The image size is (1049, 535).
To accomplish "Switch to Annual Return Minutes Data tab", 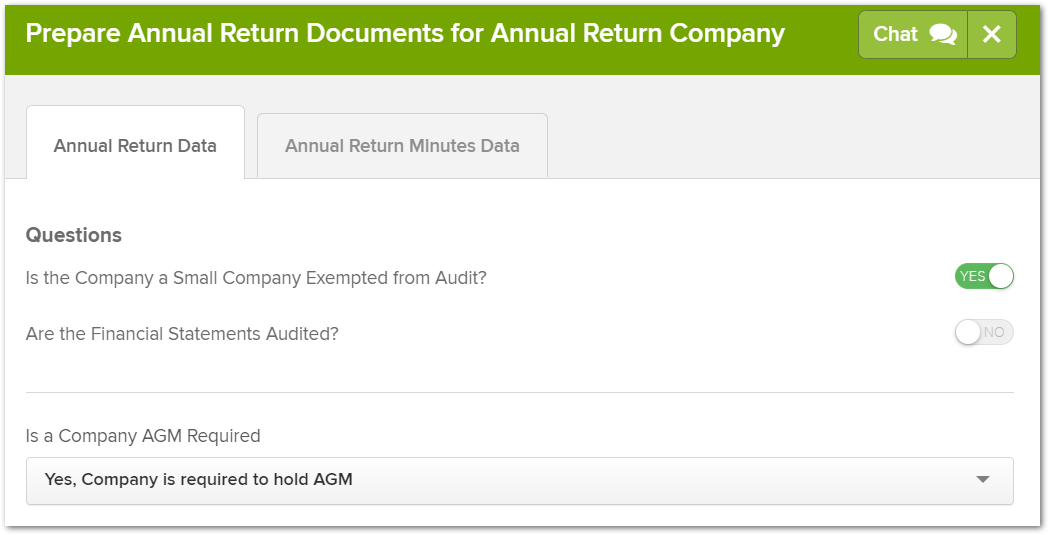I will [x=402, y=145].
